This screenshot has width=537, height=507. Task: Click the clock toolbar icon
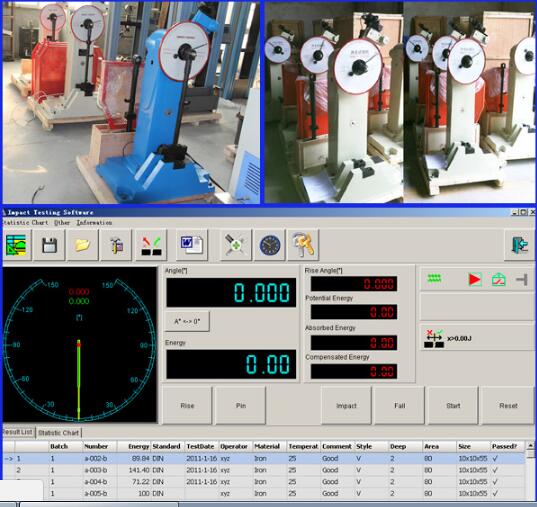(270, 245)
